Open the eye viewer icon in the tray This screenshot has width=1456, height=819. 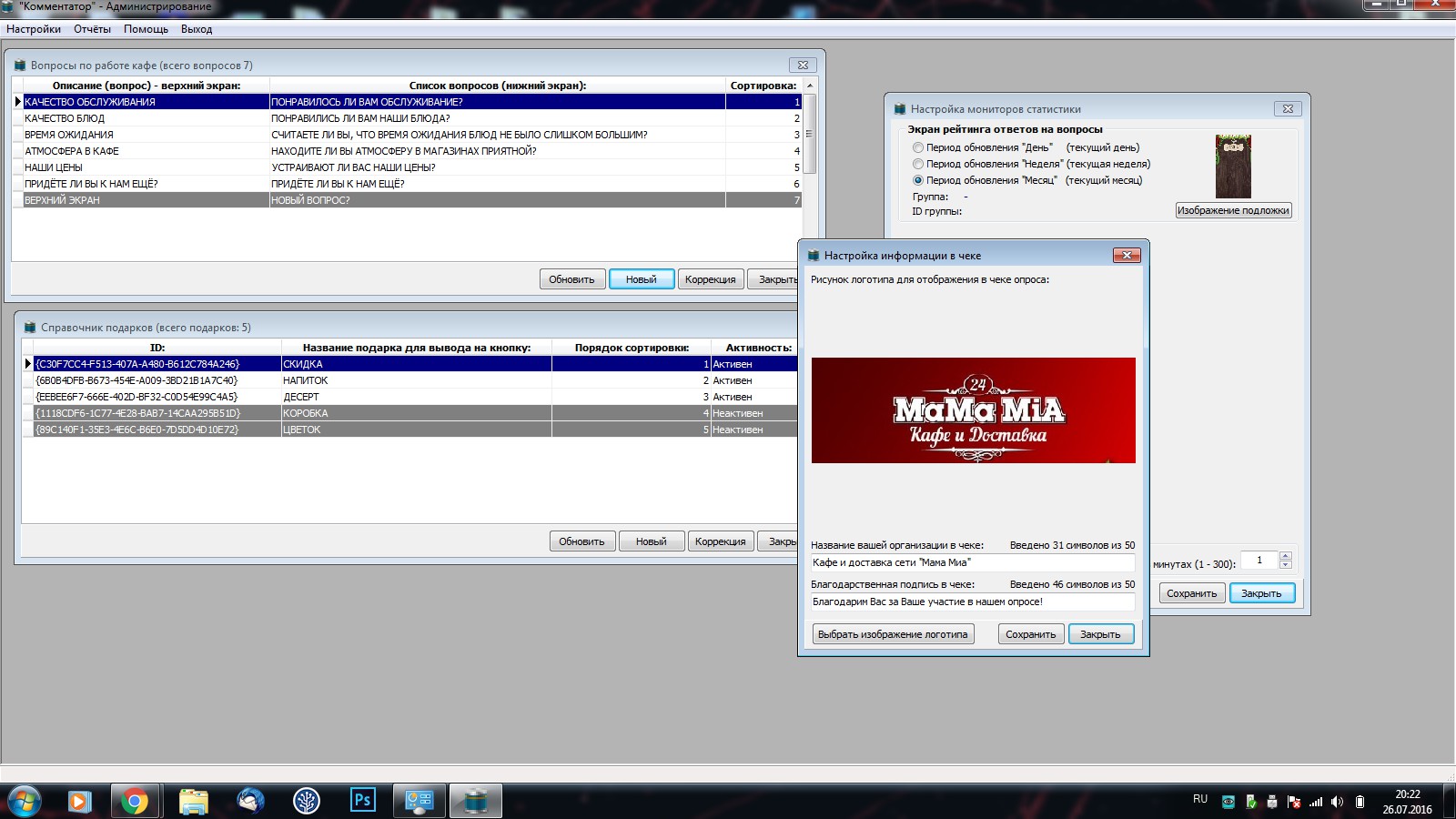(x=1228, y=802)
